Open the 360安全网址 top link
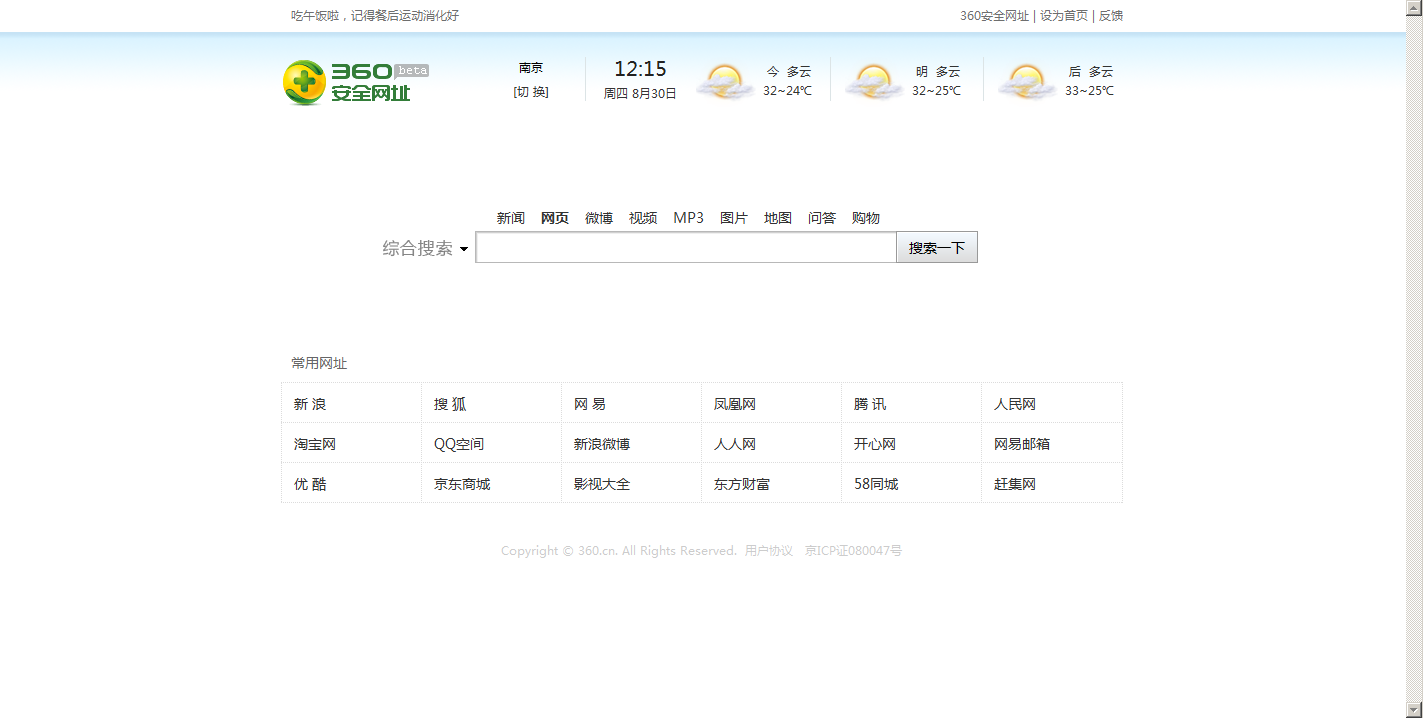The width and height of the screenshot is (1424, 718). [994, 16]
